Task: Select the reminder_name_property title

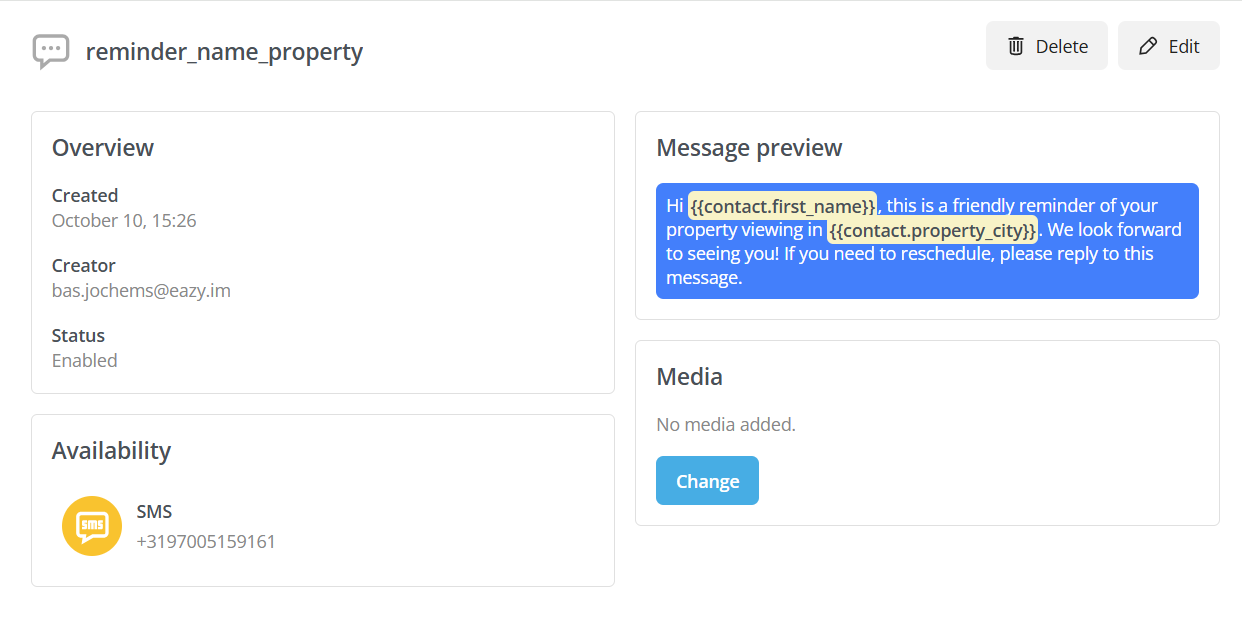Action: tap(224, 51)
